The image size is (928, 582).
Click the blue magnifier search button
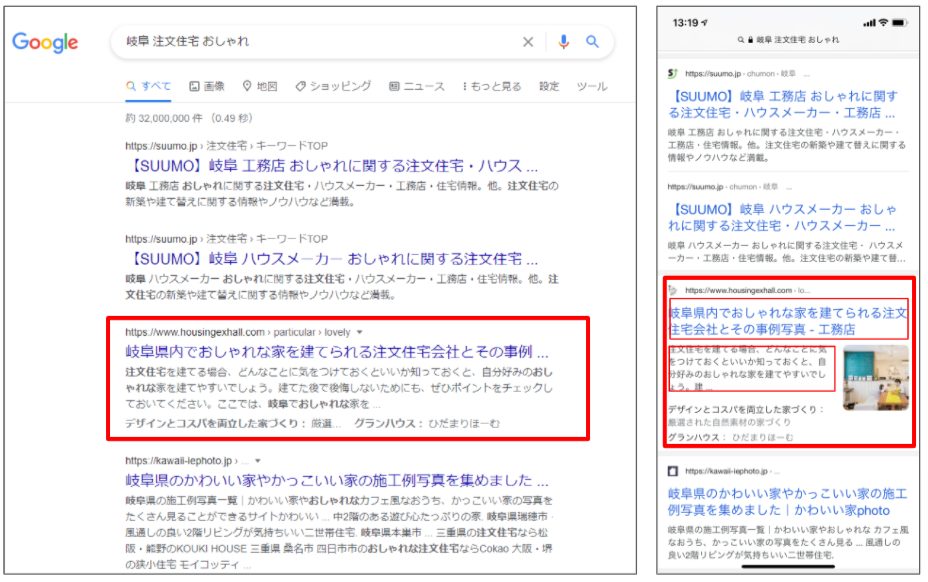click(x=592, y=41)
